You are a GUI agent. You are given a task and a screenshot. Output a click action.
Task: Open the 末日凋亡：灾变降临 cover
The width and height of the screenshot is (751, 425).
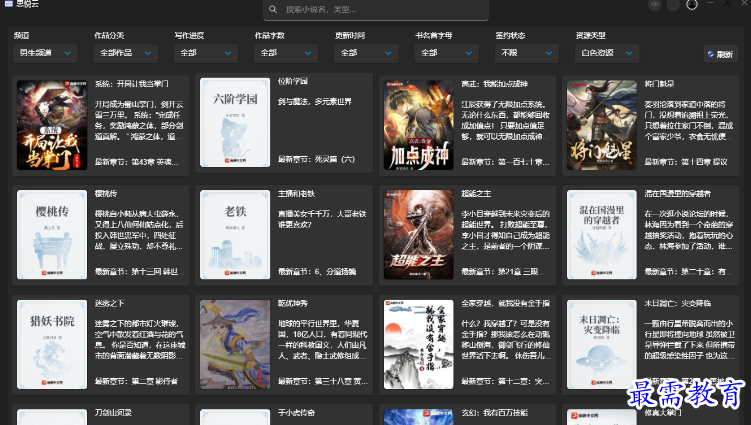602,344
